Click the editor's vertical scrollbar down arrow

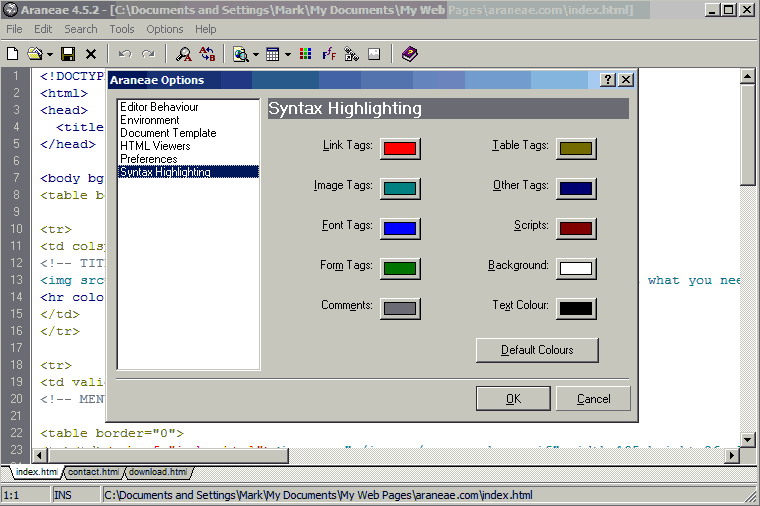click(x=747, y=440)
